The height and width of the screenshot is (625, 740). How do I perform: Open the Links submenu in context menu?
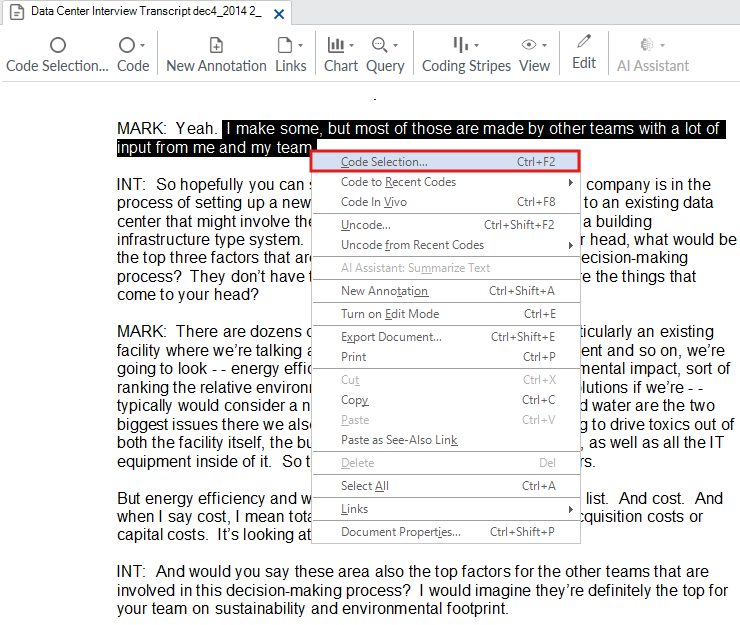445,509
